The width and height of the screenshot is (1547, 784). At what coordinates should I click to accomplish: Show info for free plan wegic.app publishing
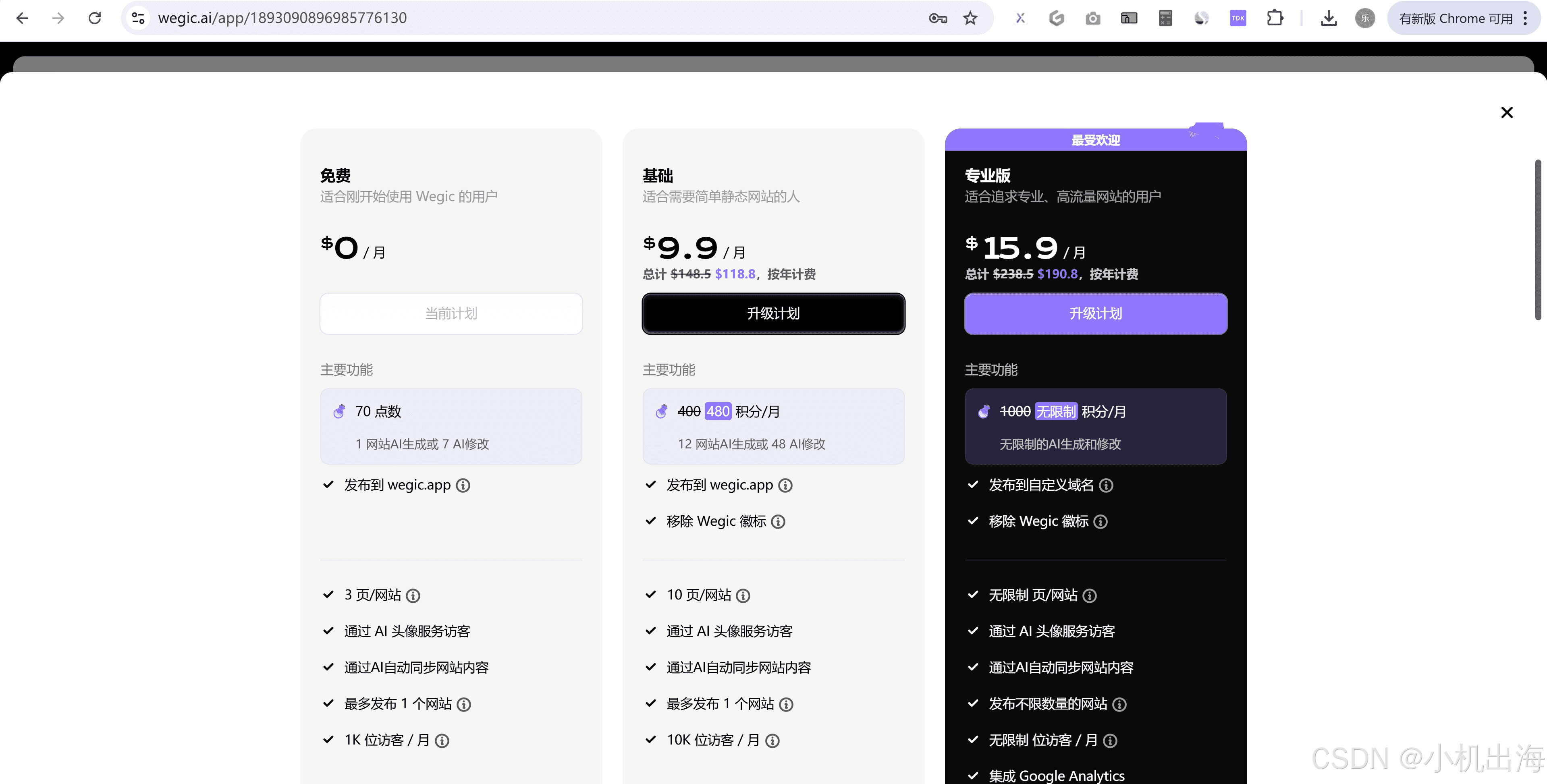[463, 485]
